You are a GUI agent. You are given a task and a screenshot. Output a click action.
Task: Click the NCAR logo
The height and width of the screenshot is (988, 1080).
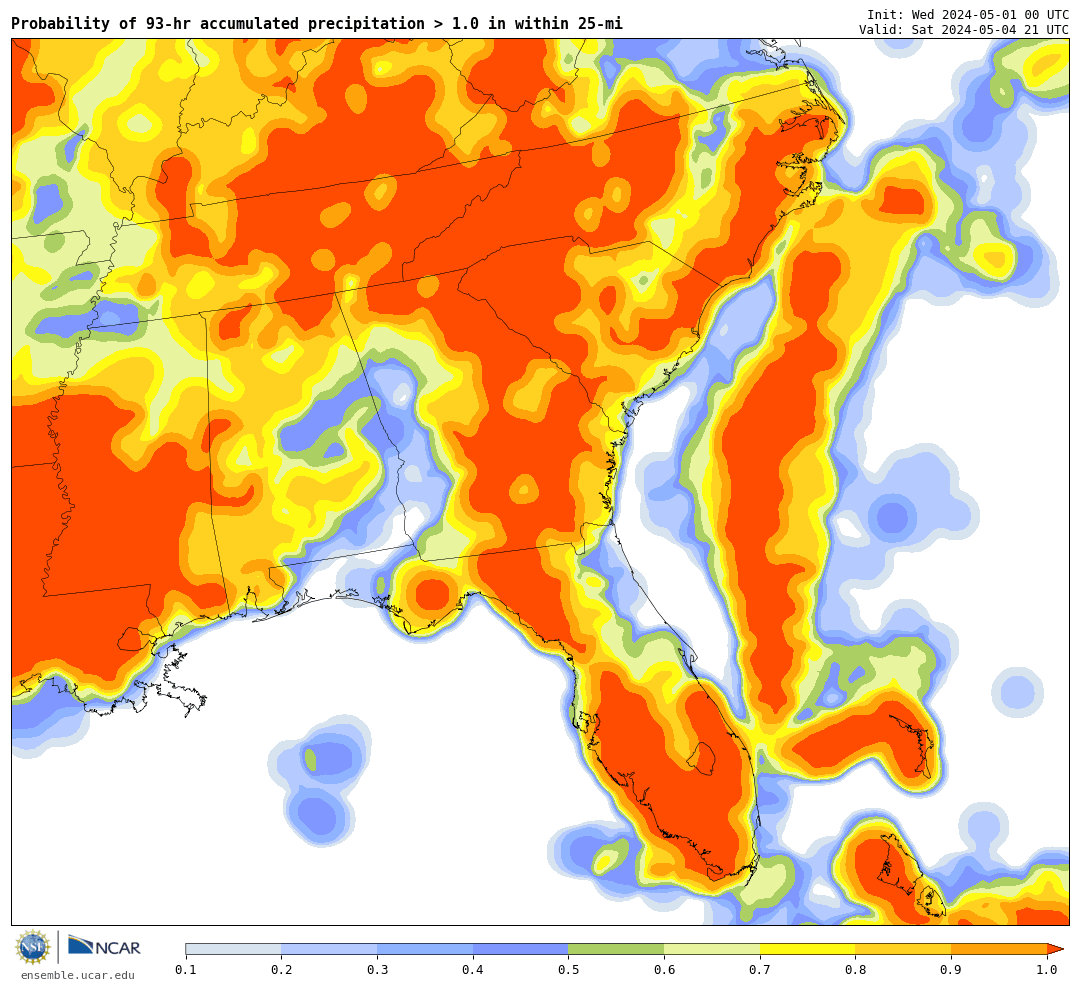(104, 946)
